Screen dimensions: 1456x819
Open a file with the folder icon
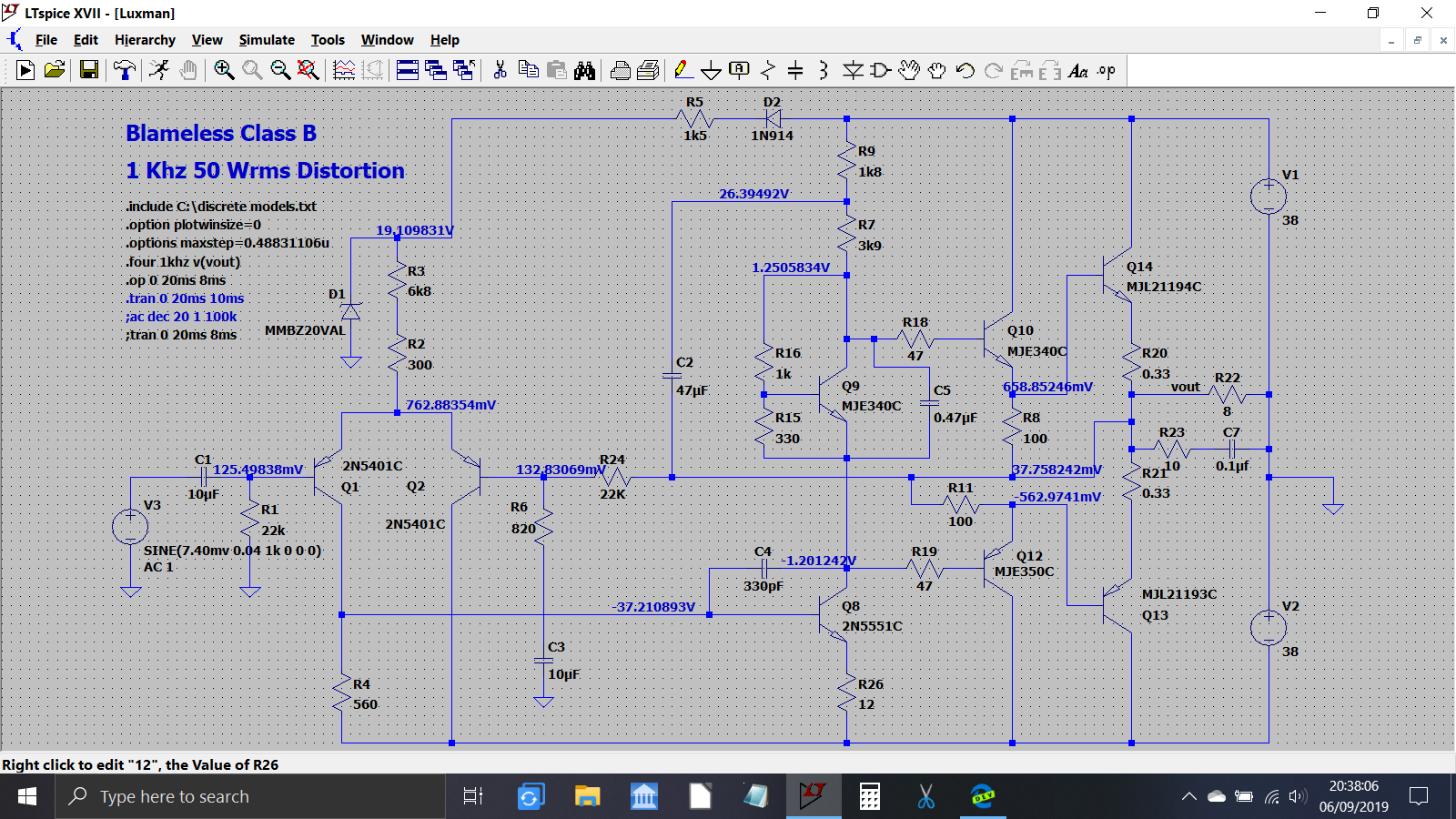55,70
